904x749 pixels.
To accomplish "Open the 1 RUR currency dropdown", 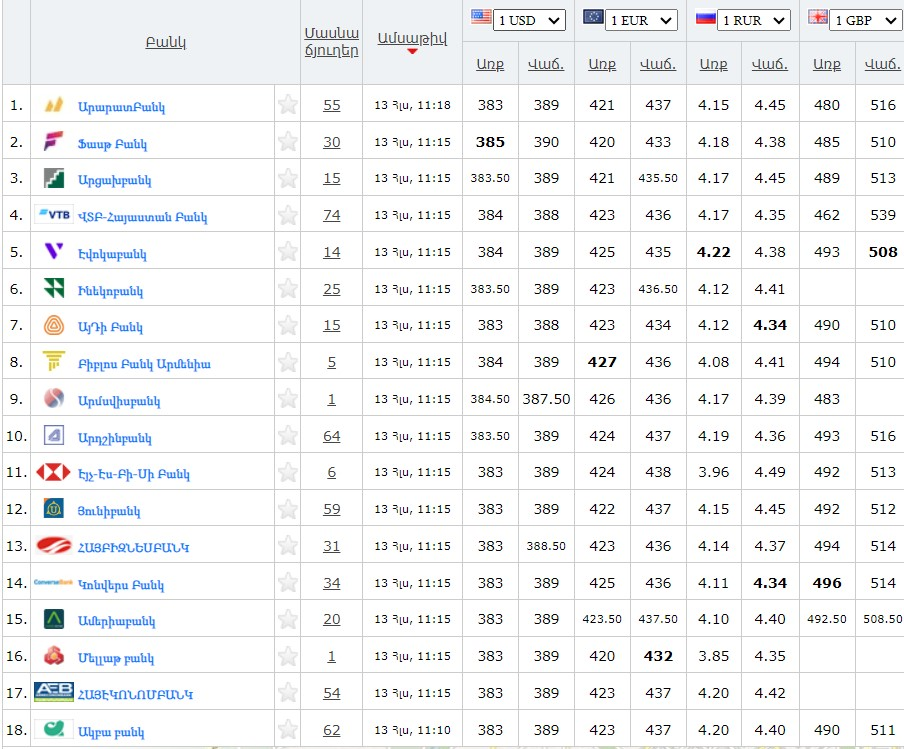I will (754, 20).
